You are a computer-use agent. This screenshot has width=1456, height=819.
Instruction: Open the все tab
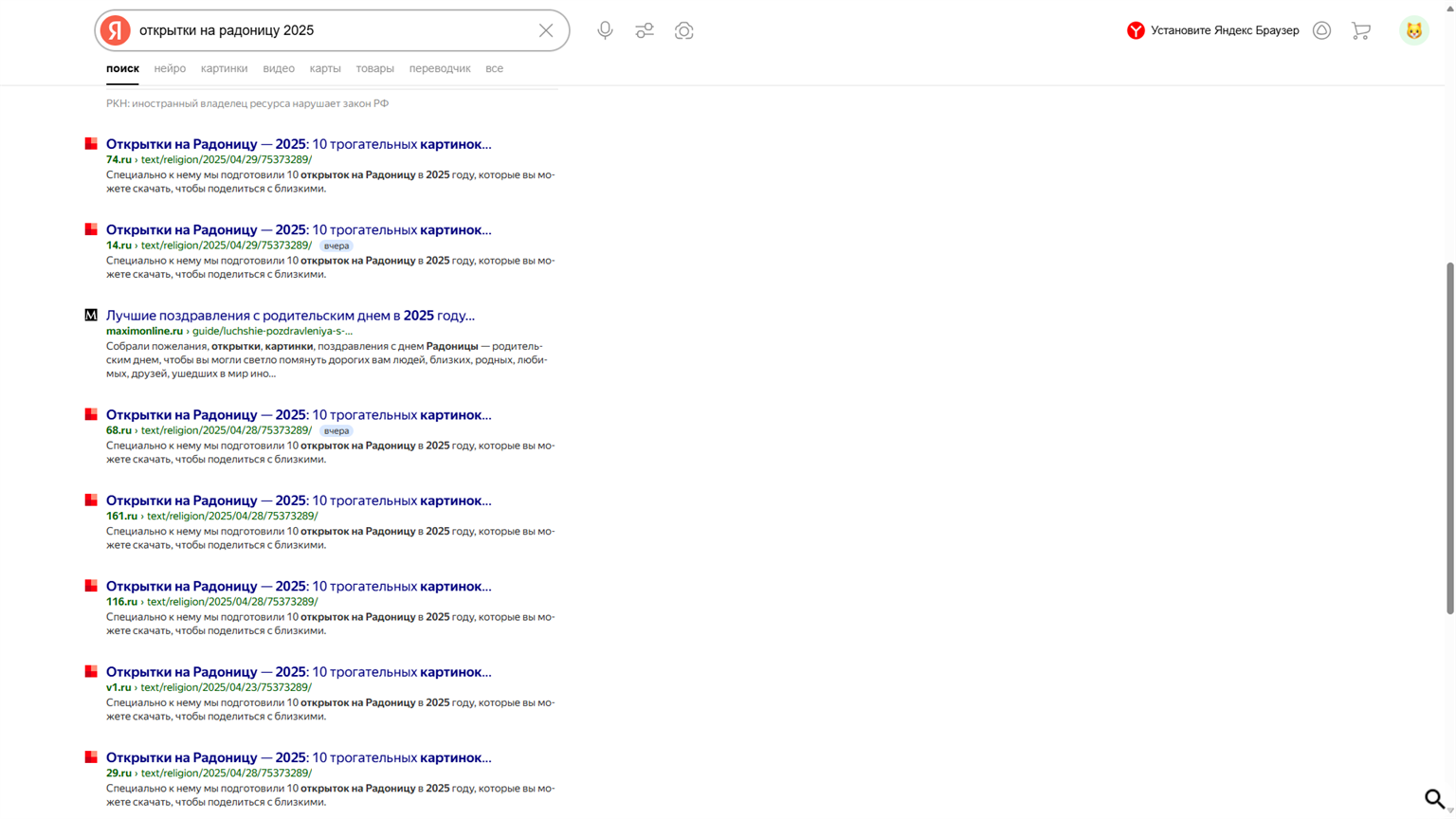tap(494, 68)
